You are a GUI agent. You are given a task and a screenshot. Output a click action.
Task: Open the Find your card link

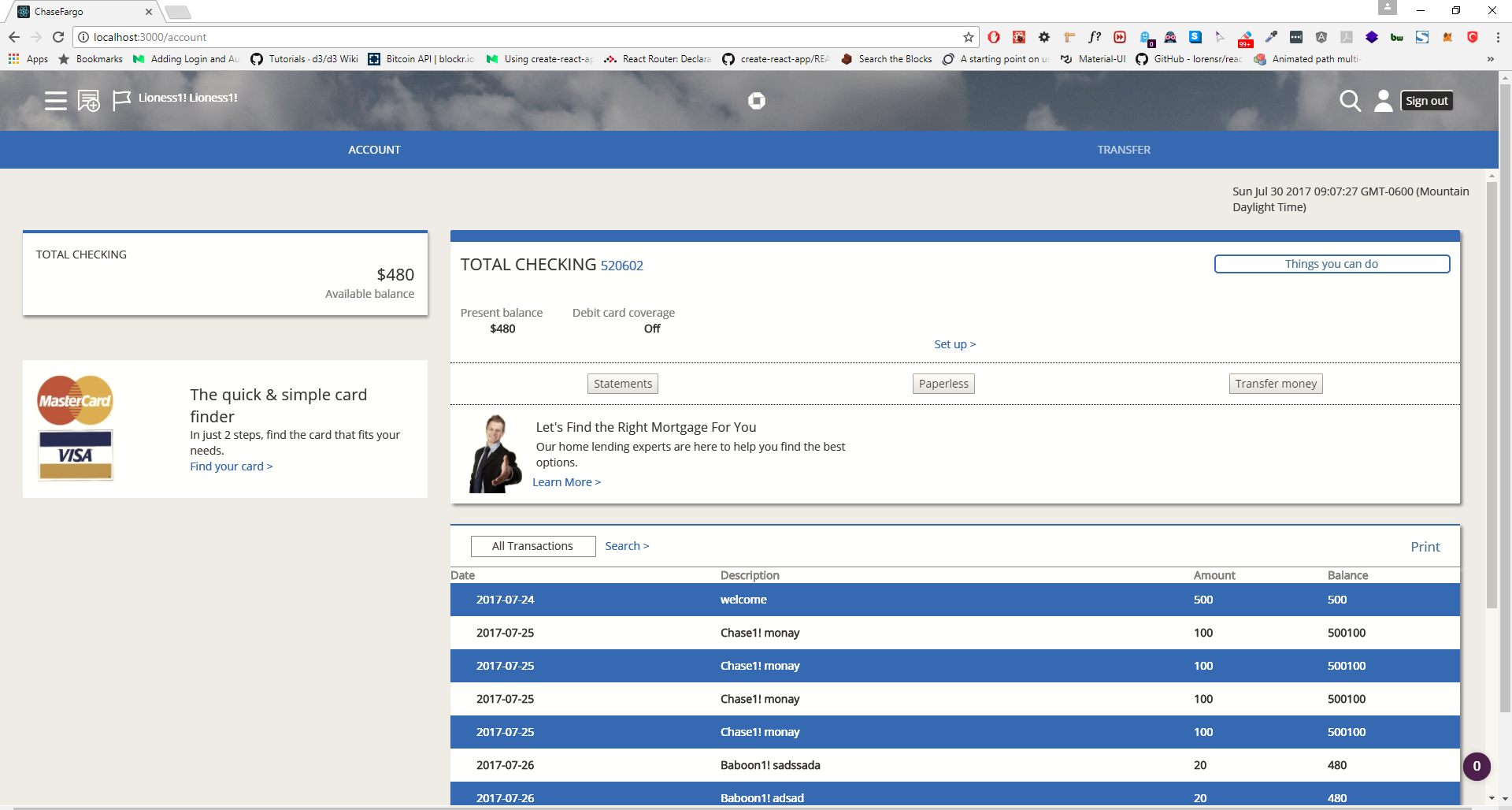click(x=231, y=466)
